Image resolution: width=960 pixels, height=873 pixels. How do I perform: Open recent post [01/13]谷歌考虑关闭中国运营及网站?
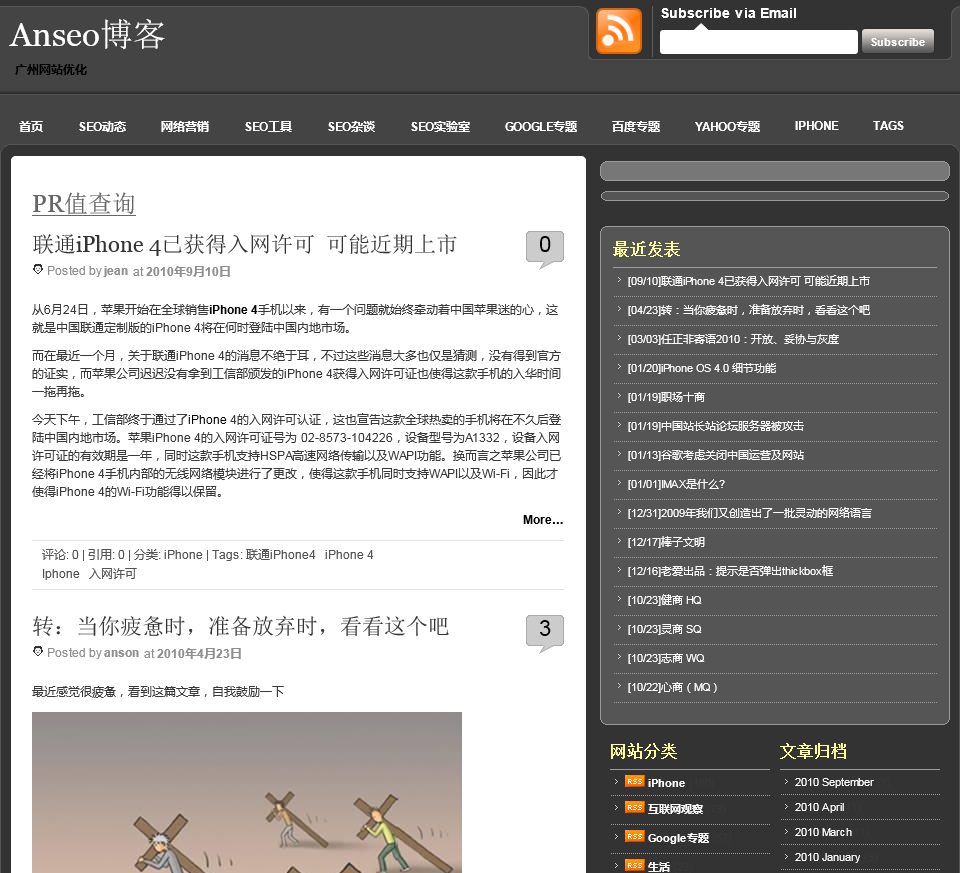[x=716, y=455]
